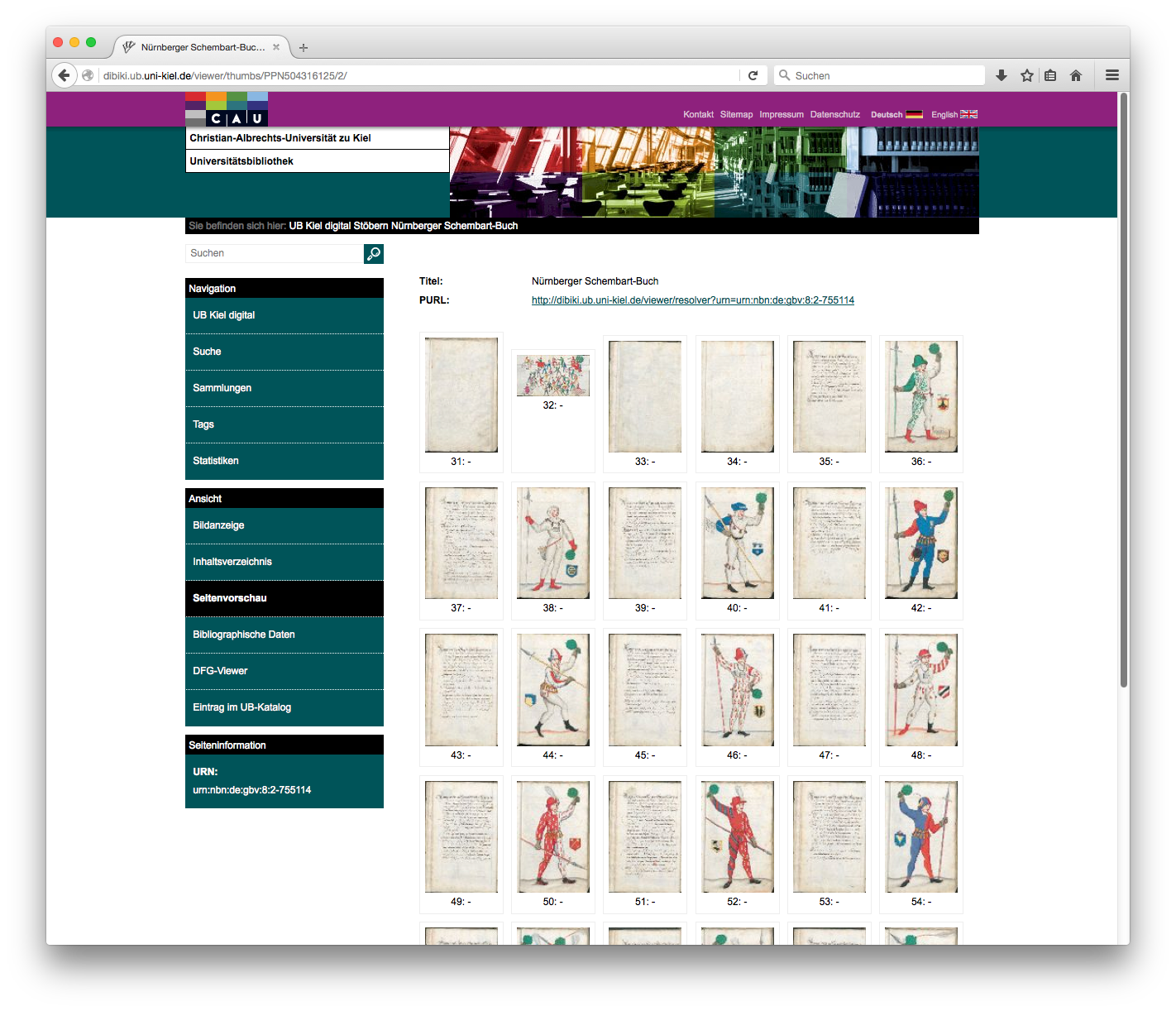Click the URN value urn:nbn:de:gbv:8:2-755114

252,790
